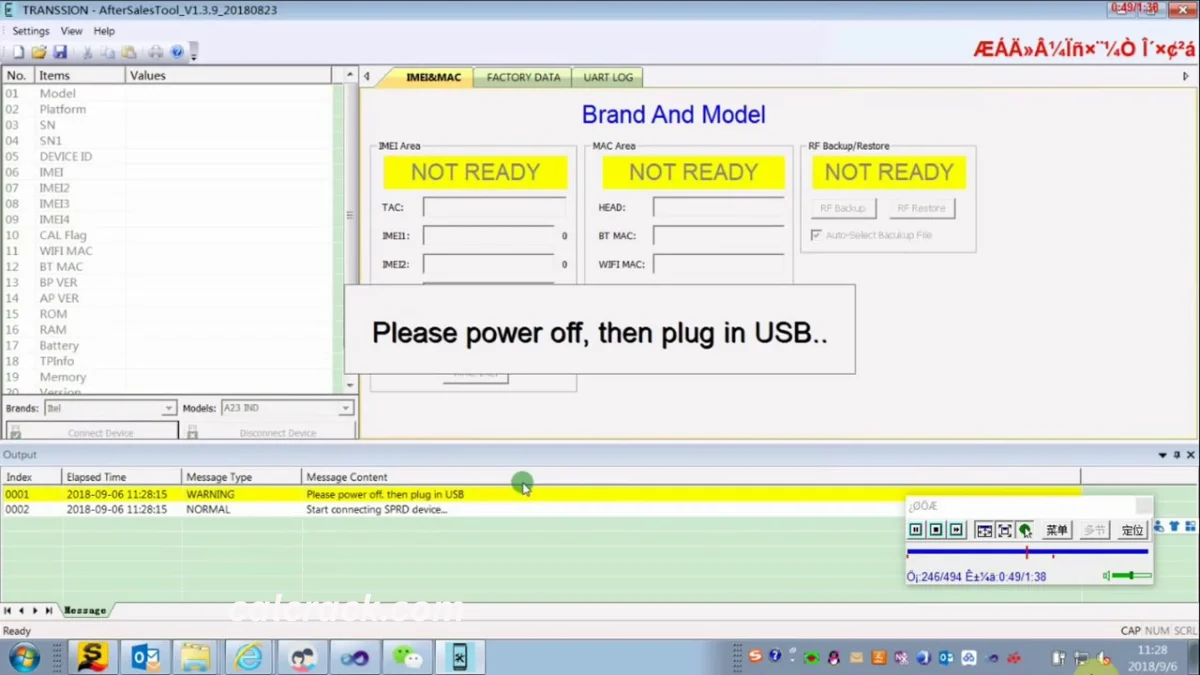Open the Settings menu
Image resolution: width=1200 pixels, height=675 pixels.
point(31,31)
